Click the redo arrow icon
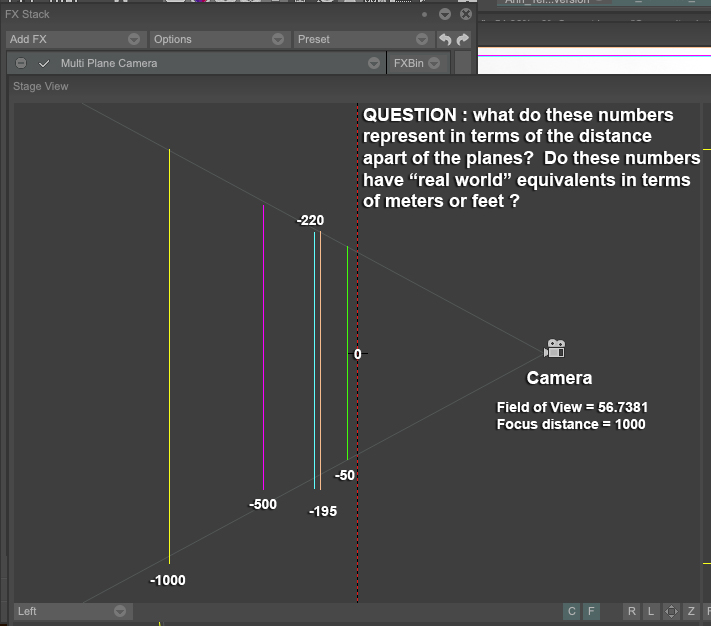 click(x=463, y=39)
